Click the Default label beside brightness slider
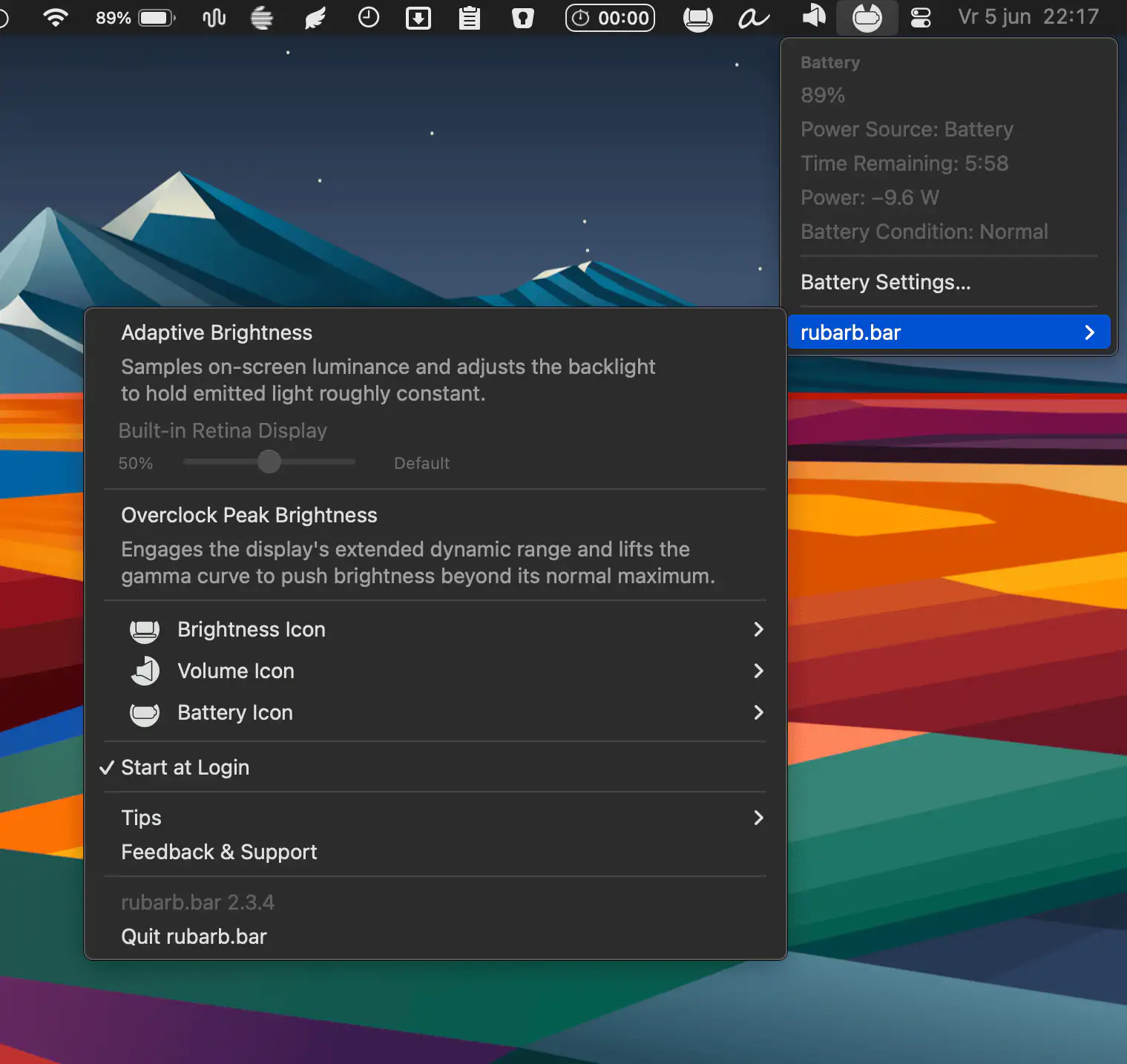The height and width of the screenshot is (1064, 1127). [x=421, y=463]
